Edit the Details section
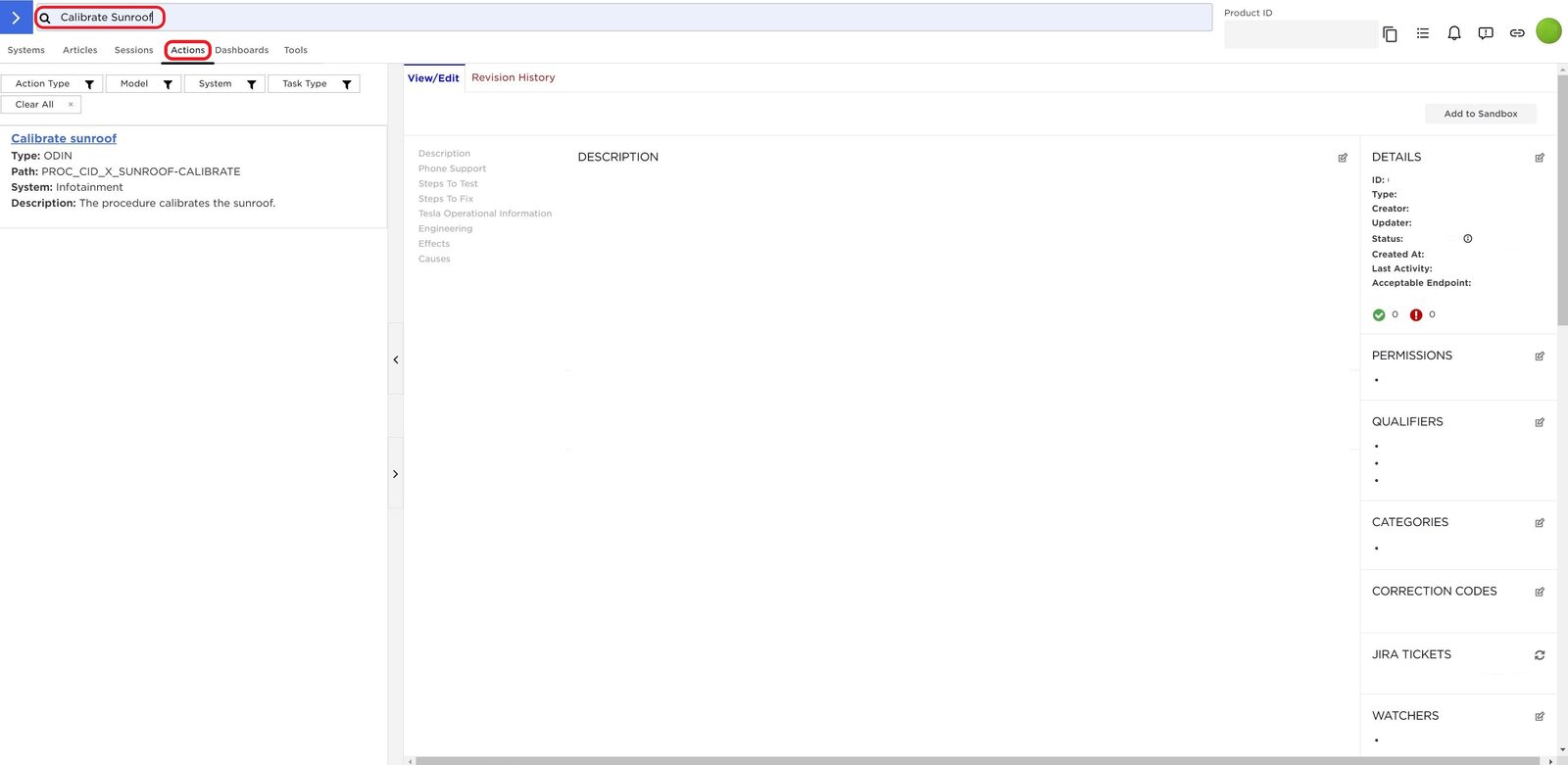Screen dimensions: 1568x765 [1540, 158]
